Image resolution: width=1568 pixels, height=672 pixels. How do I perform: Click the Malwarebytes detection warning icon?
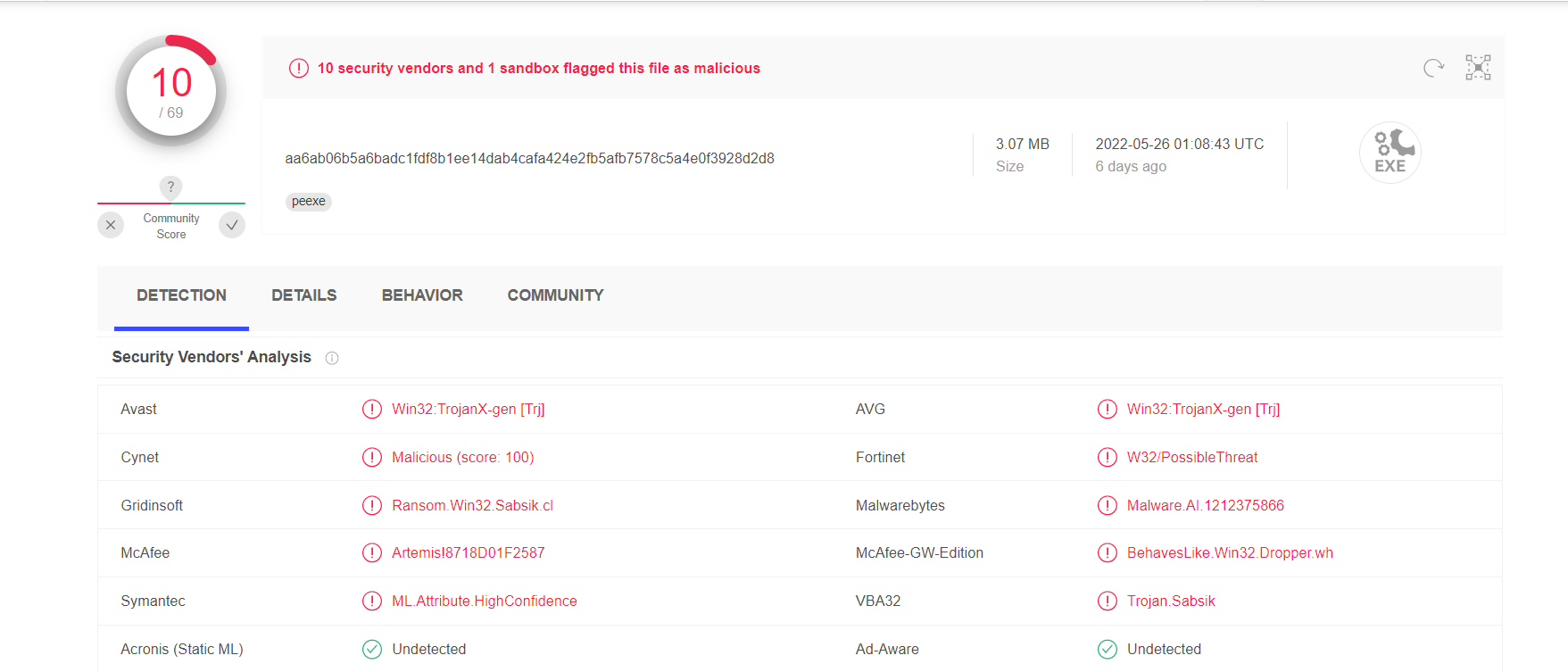point(1108,505)
